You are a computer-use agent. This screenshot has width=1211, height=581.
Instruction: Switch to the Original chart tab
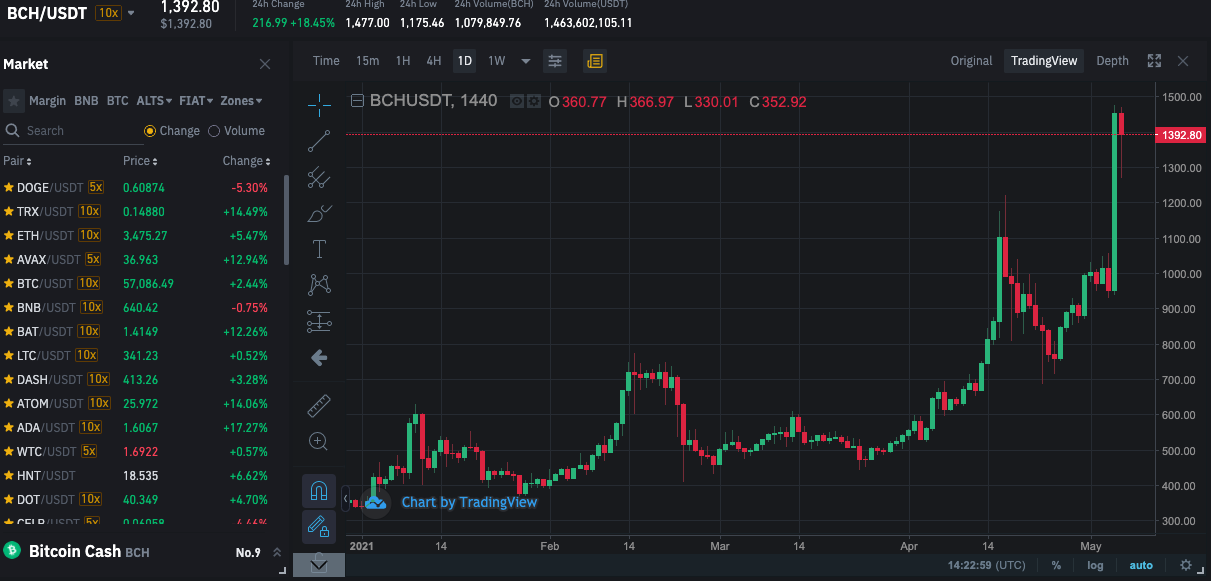click(971, 61)
